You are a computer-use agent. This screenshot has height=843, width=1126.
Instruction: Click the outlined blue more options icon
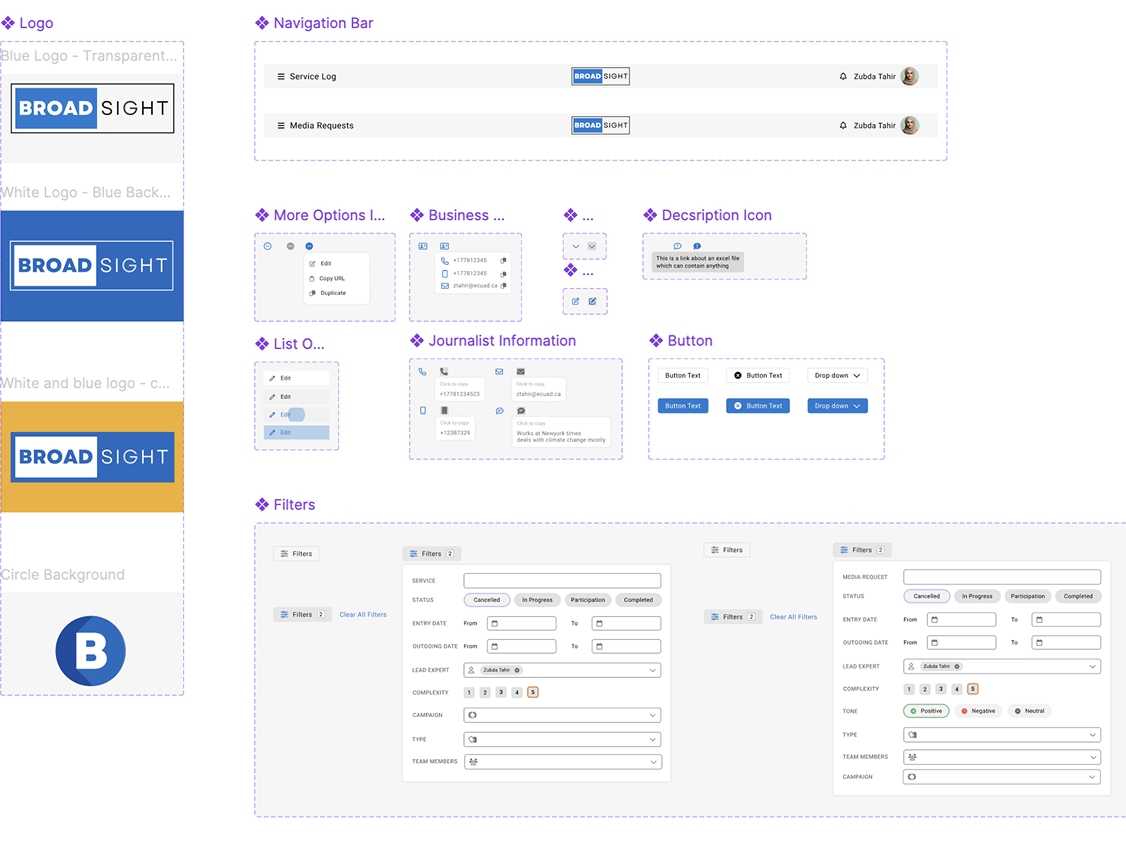(268, 246)
